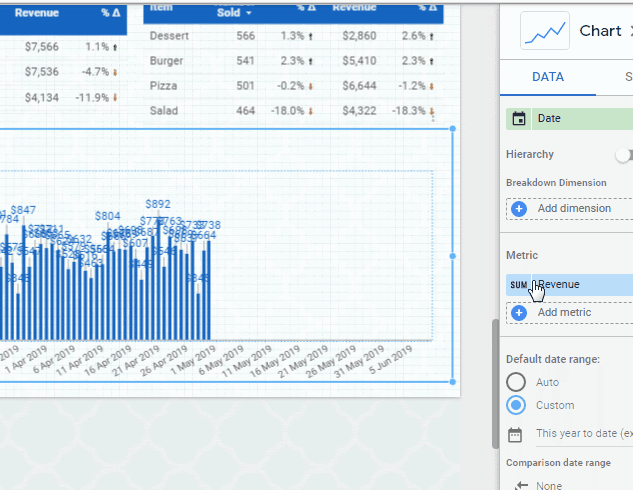Click the calendar icon beside This year to date
The height and width of the screenshot is (490, 633).
(x=516, y=435)
